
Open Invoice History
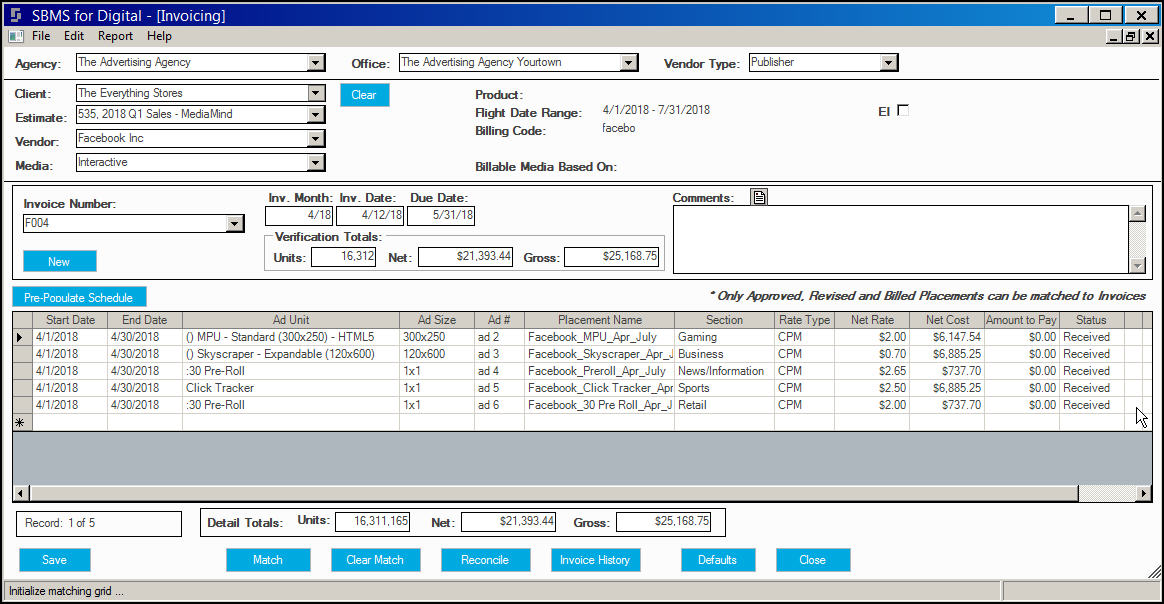(595, 560)
